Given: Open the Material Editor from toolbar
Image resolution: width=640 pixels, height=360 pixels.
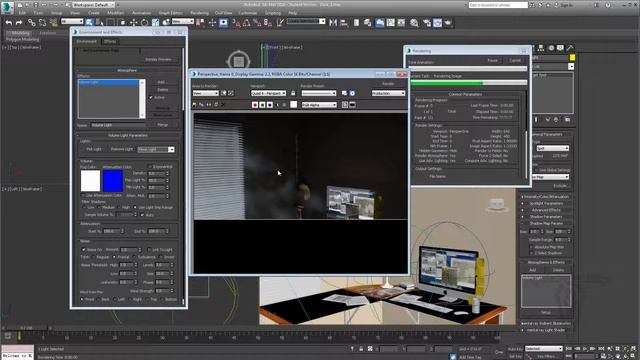Looking at the screenshot, I should 414,22.
